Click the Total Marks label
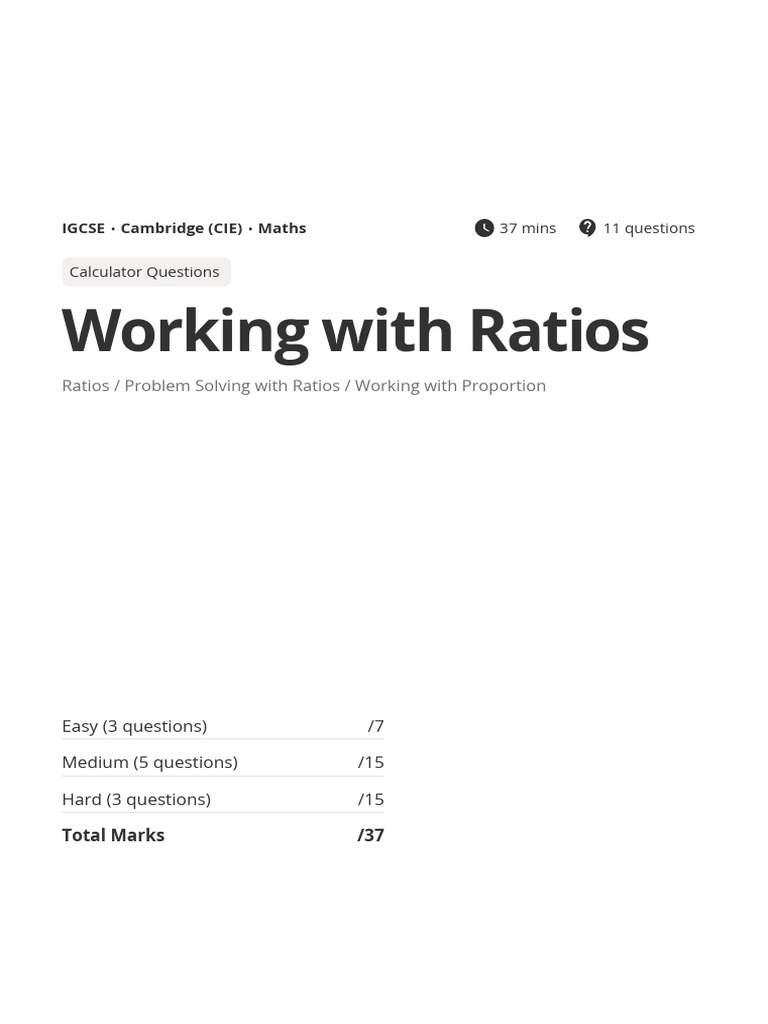The height and width of the screenshot is (1024, 768). [113, 835]
